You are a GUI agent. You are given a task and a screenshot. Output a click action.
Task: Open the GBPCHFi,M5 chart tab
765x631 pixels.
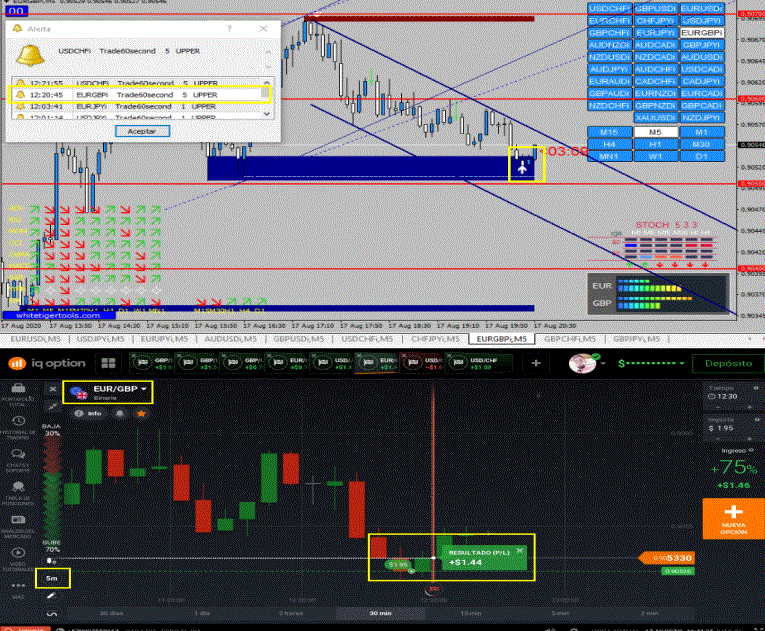[569, 339]
